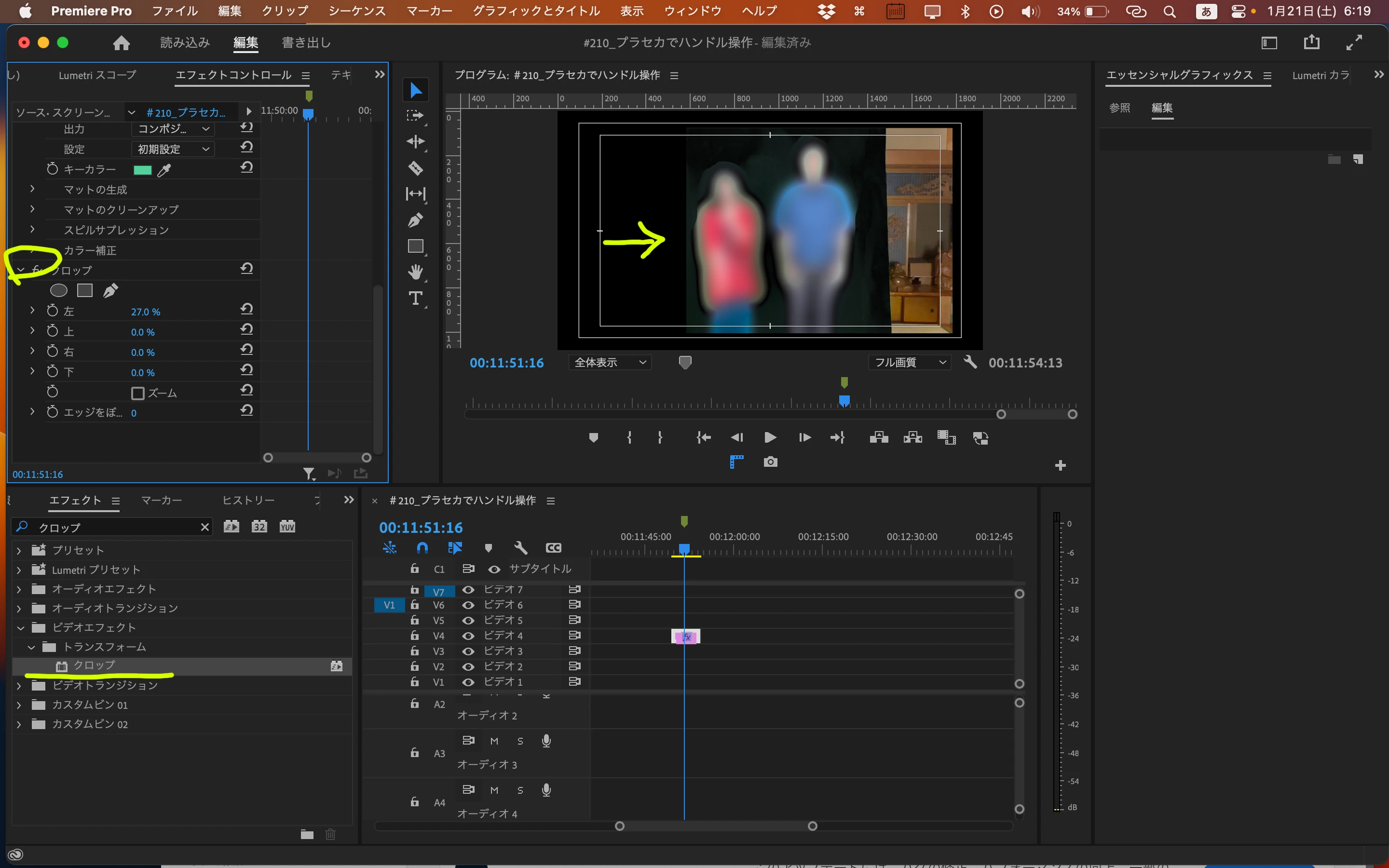Open the 全体表示 zoom dropdown
This screenshot has height=868, width=1389.
[x=610, y=362]
